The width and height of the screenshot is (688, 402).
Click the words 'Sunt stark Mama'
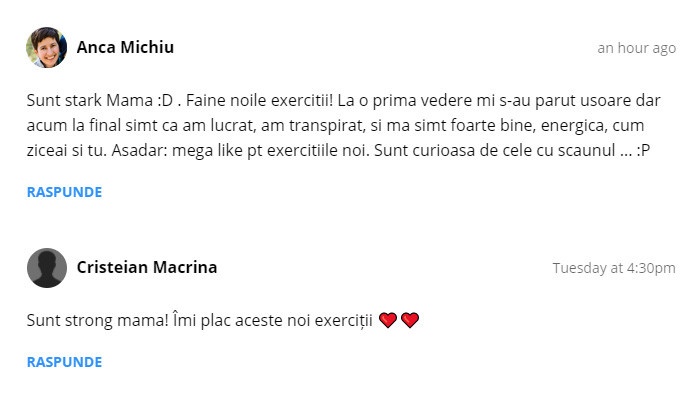tap(90, 100)
